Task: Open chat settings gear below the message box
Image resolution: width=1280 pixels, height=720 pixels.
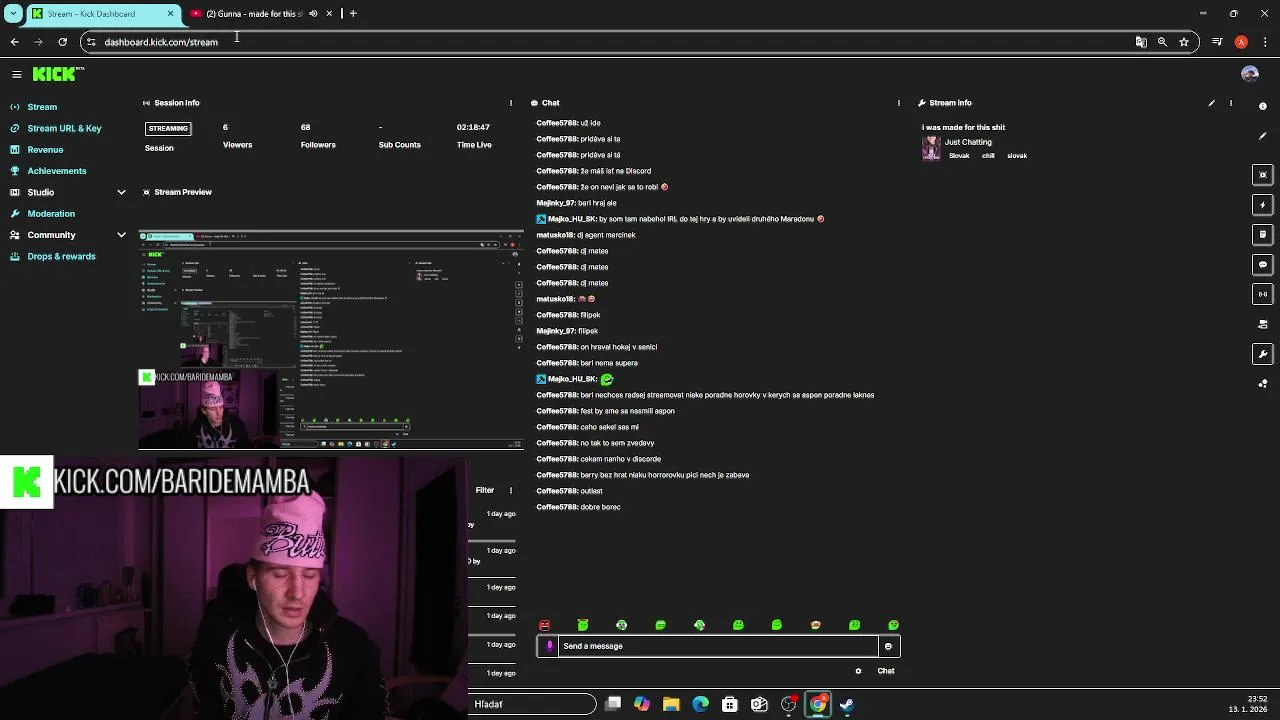Action: (x=858, y=671)
